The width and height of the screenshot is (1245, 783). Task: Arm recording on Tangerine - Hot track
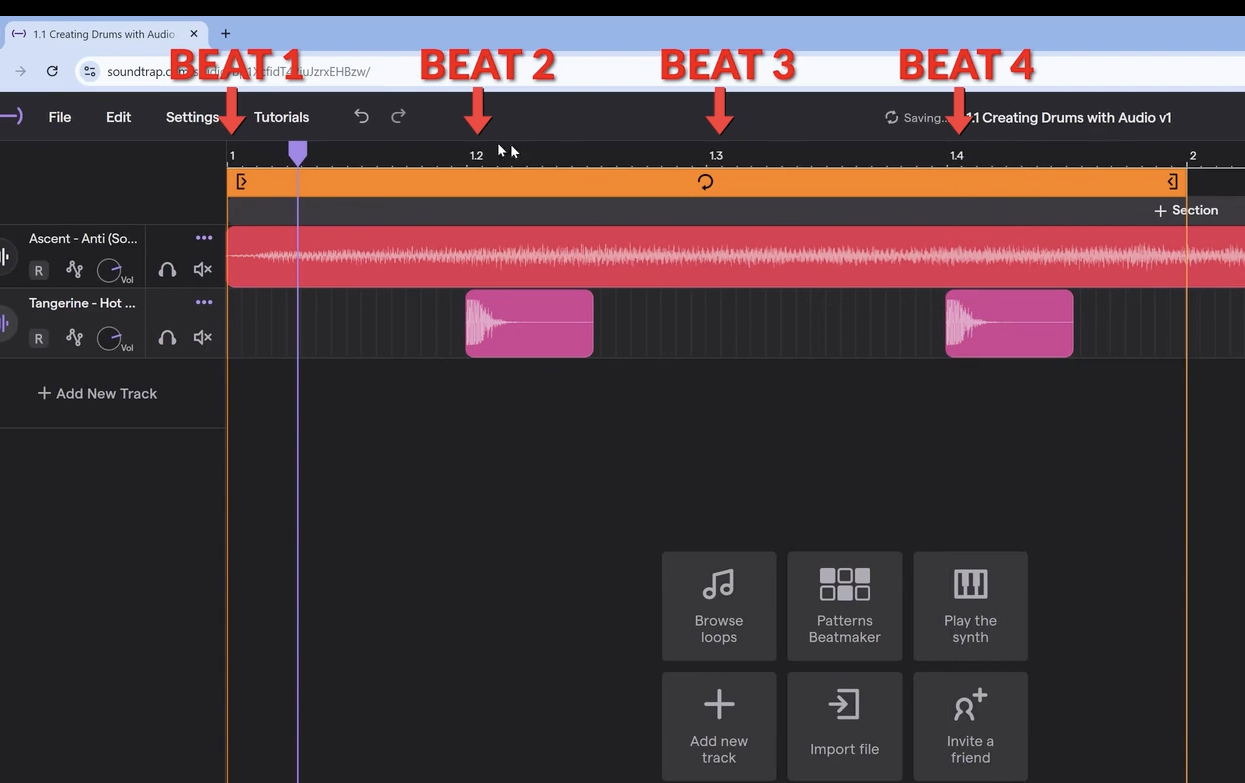[38, 338]
